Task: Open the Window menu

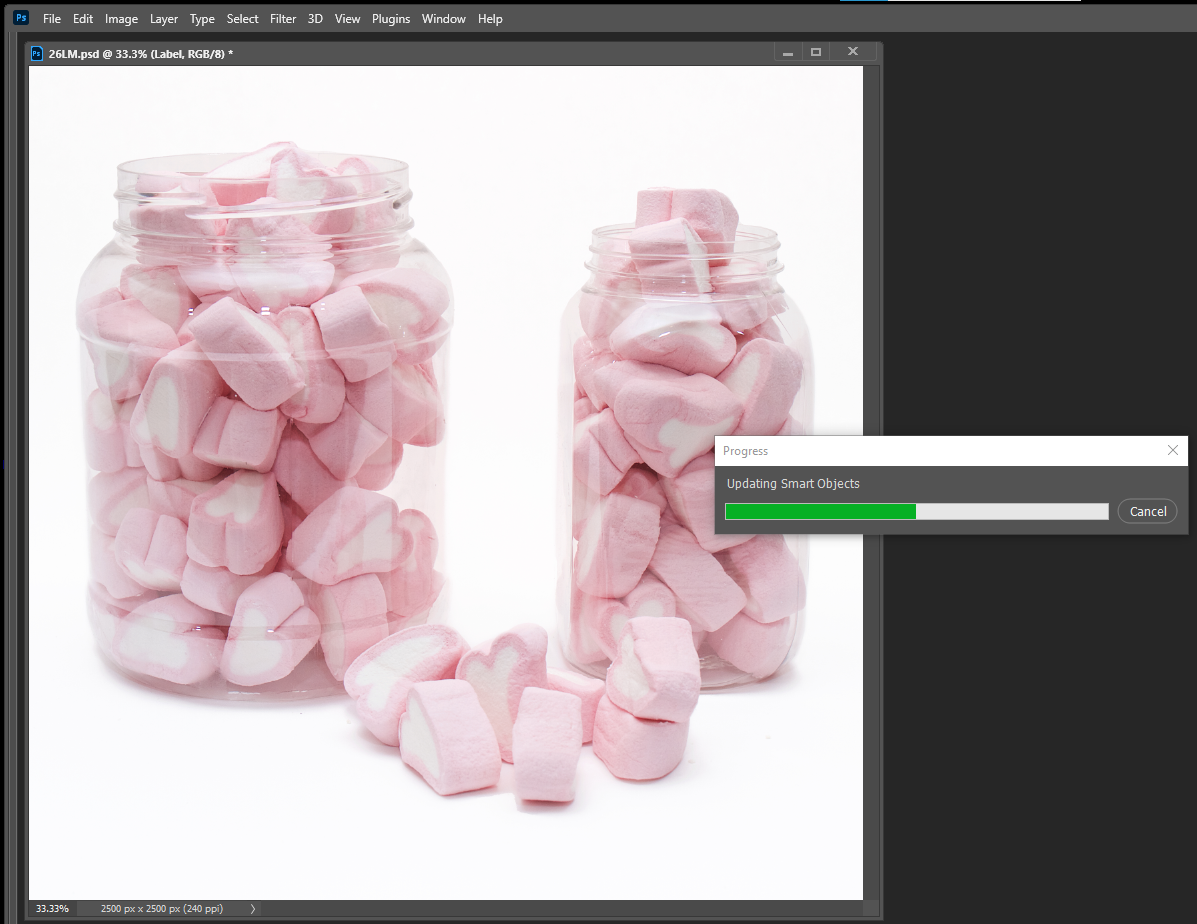Action: click(x=443, y=18)
